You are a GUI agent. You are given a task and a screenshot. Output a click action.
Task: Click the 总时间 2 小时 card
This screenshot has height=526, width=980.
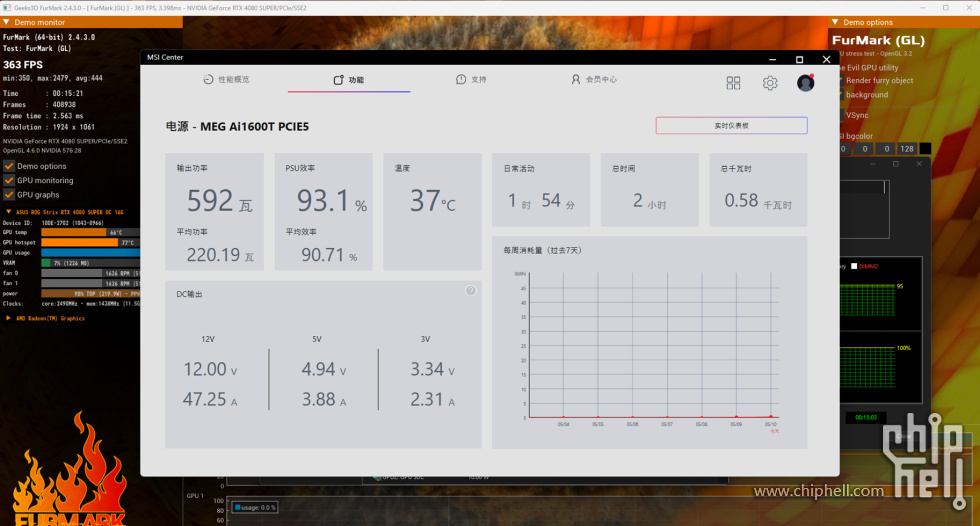[x=649, y=190]
